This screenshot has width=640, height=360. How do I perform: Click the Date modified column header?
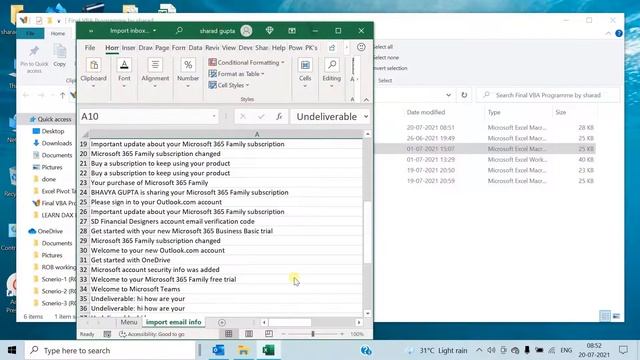click(x=426, y=112)
